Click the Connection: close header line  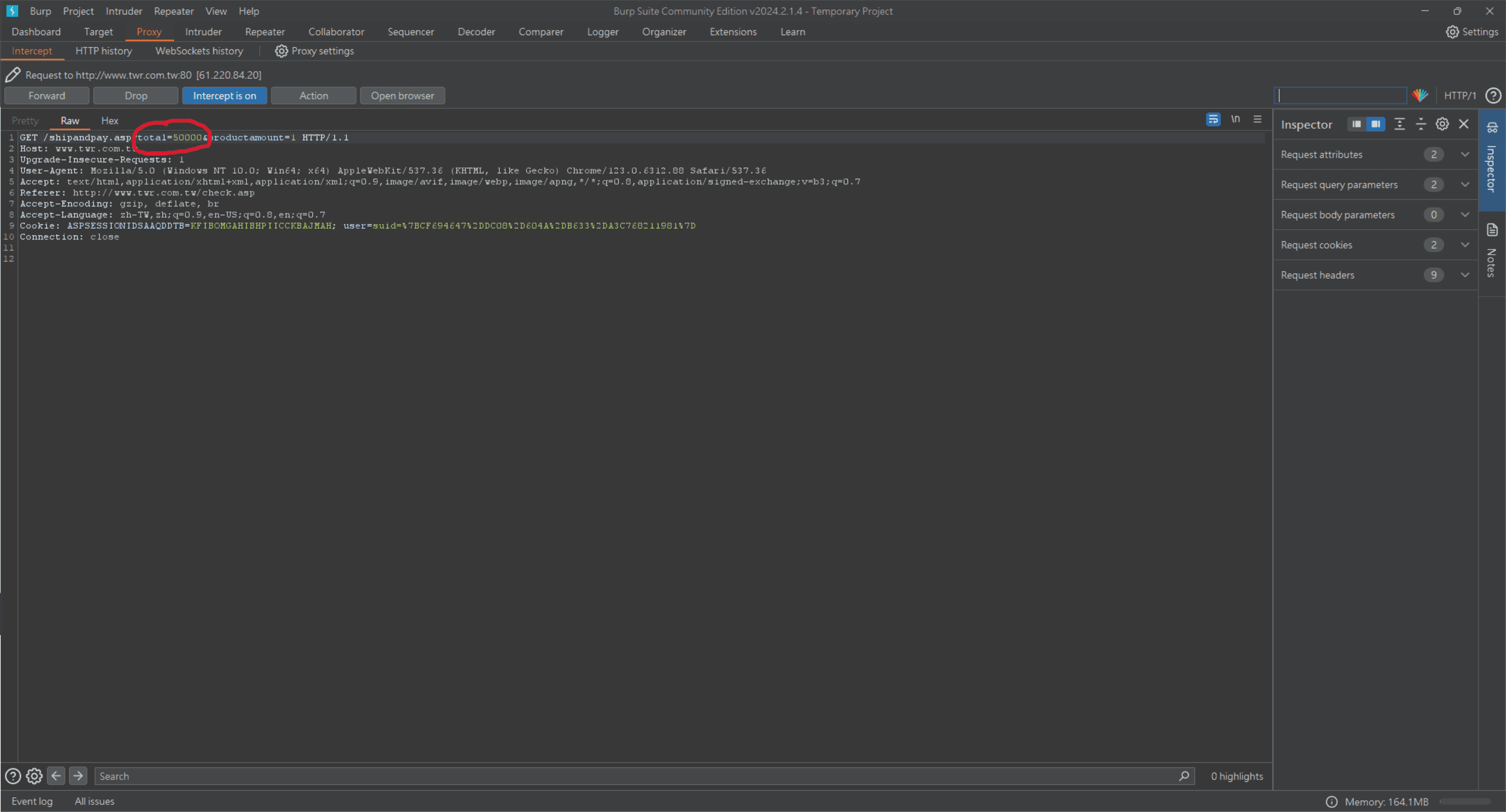69,237
